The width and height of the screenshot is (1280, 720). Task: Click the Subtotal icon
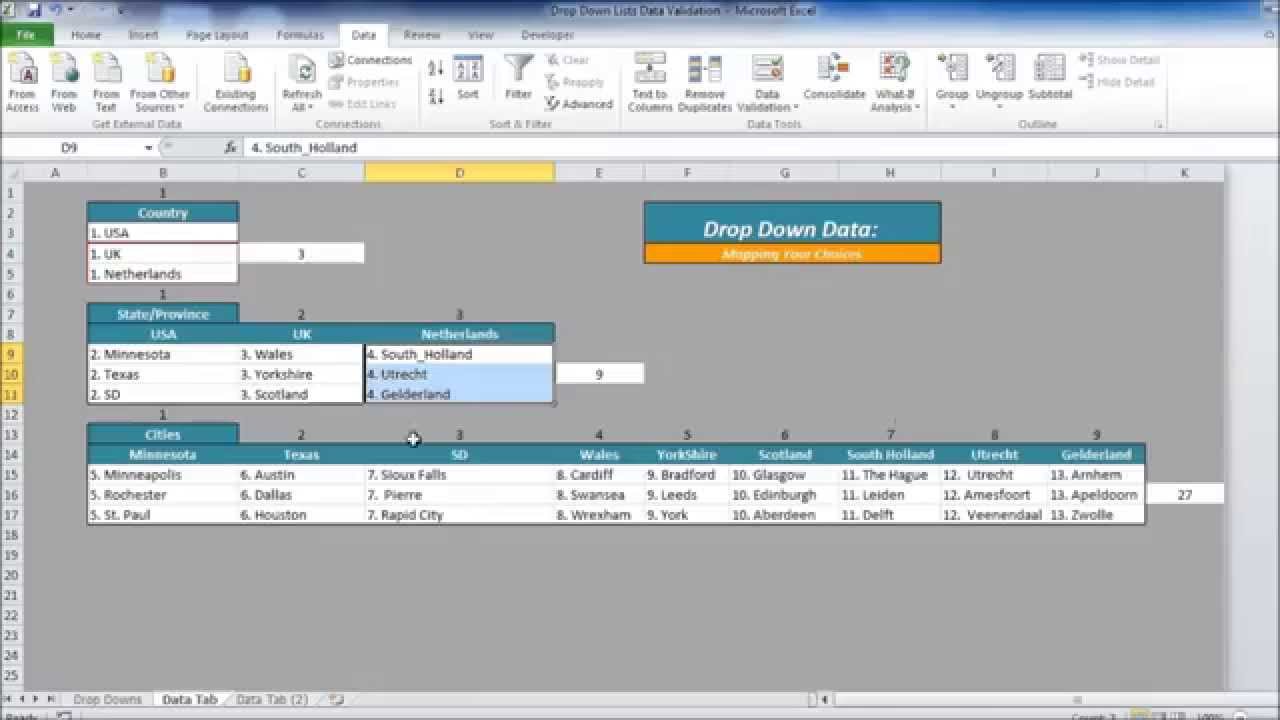click(x=1050, y=78)
